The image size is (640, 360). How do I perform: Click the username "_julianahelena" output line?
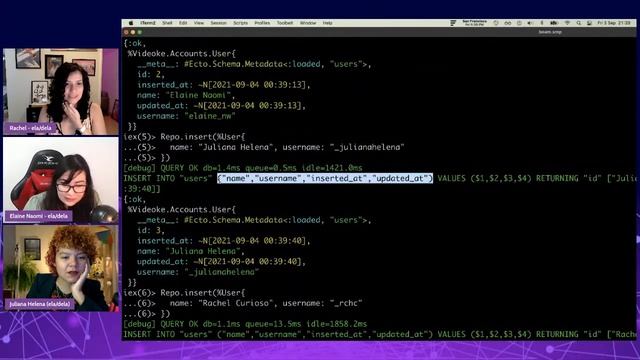pyautogui.click(x=198, y=272)
